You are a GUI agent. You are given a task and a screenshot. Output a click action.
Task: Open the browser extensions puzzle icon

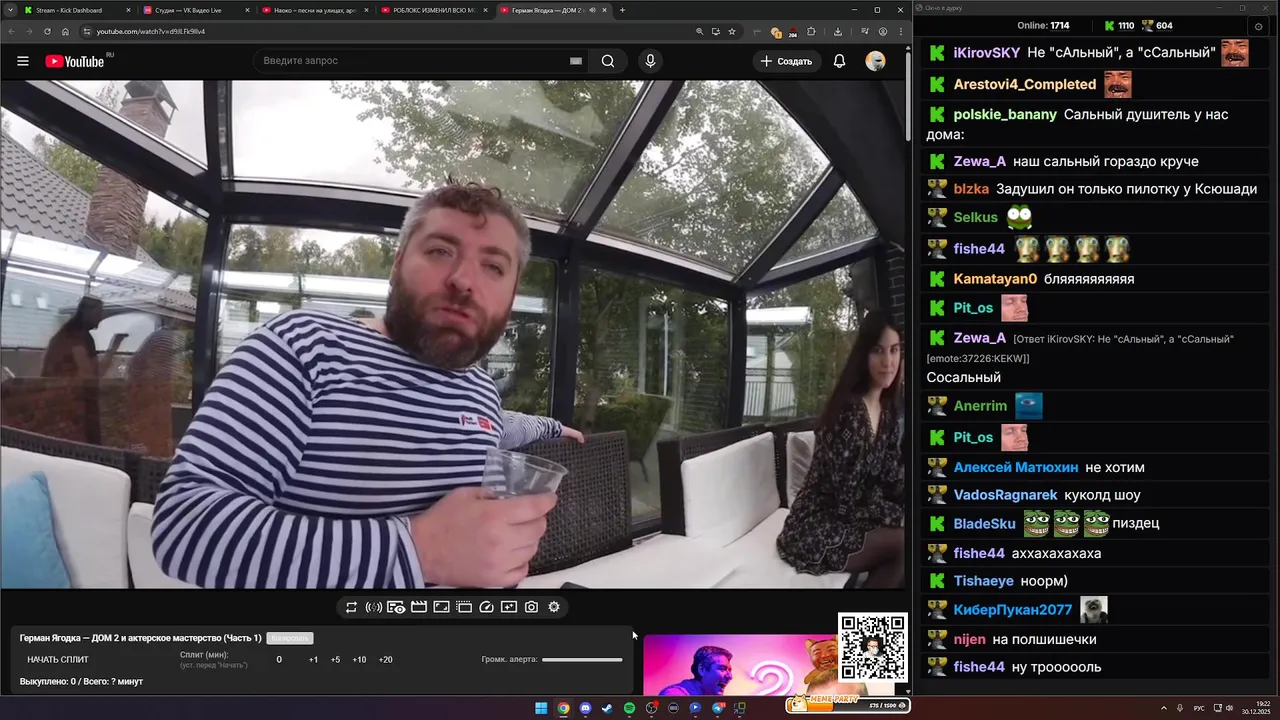click(x=811, y=31)
